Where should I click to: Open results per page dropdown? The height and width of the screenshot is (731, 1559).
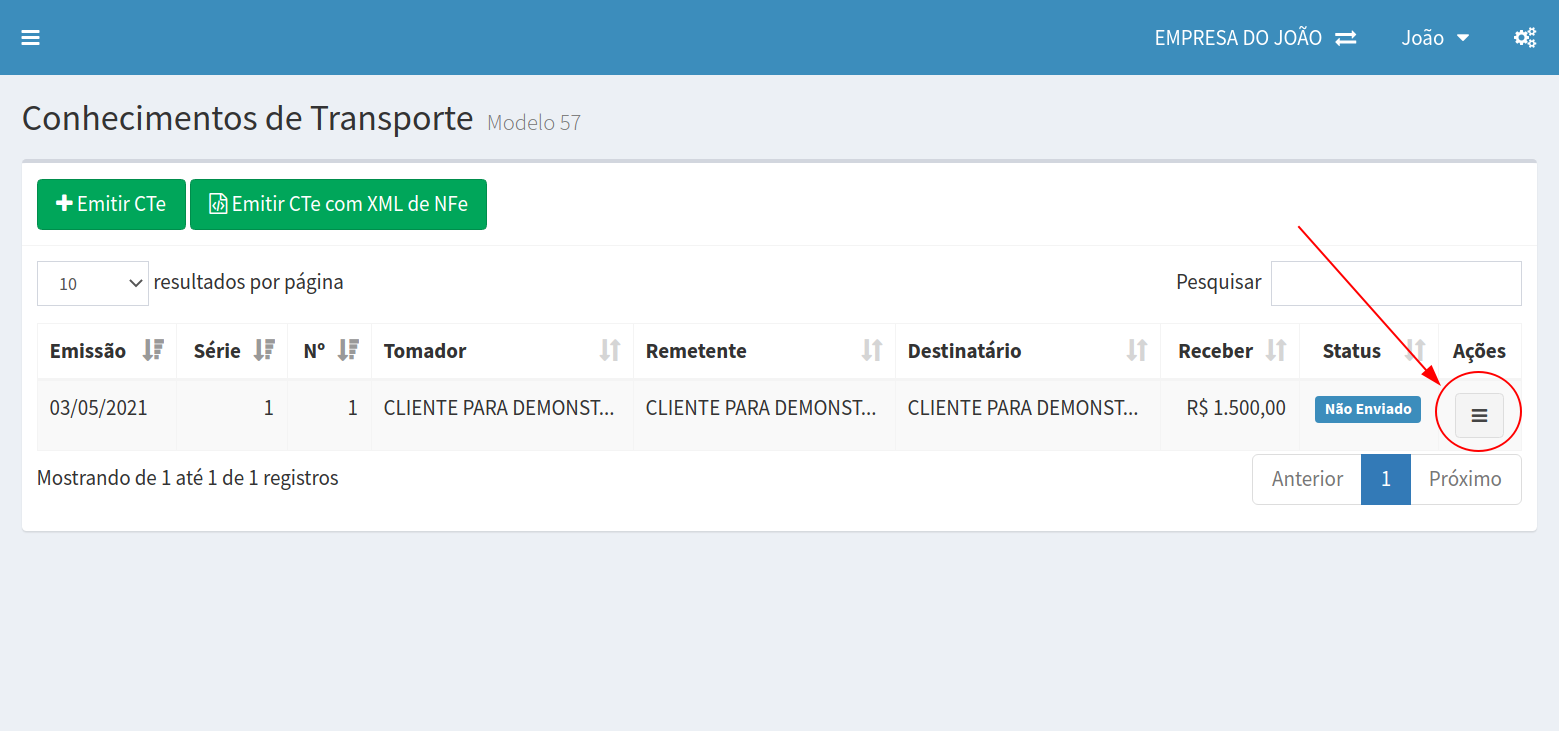(93, 283)
